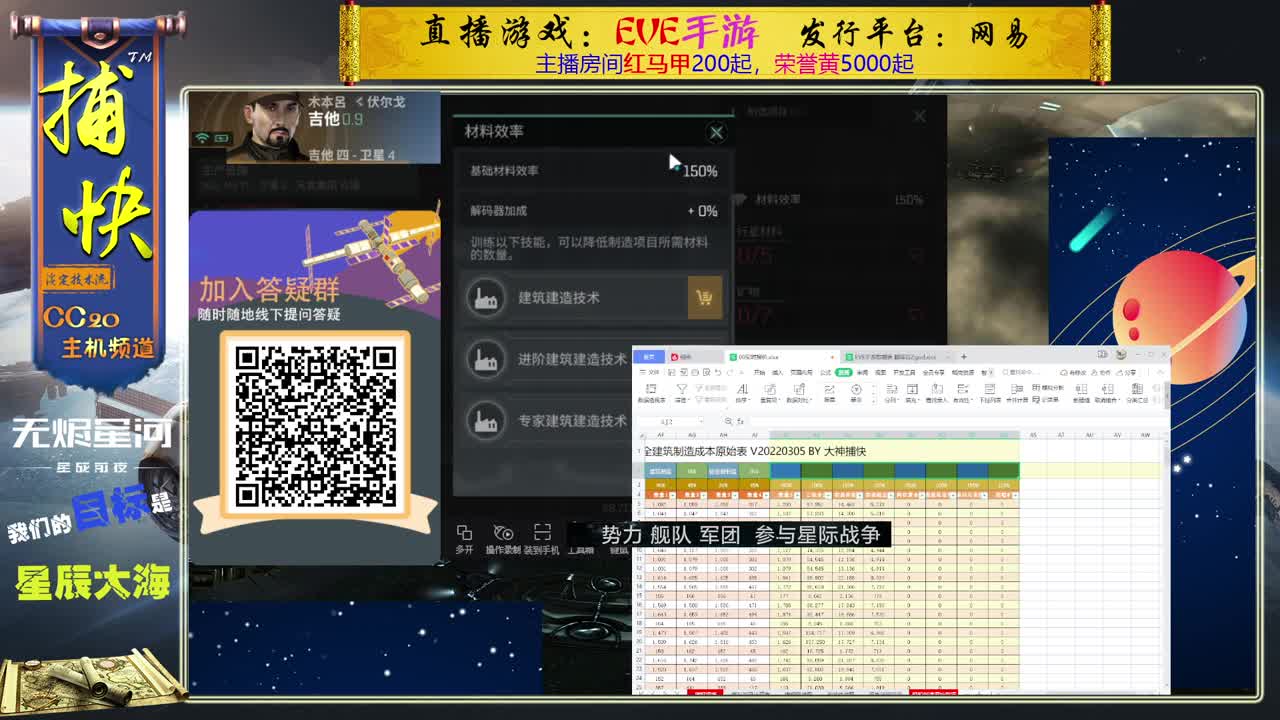
Task: Click the 数据透视表 pivot table icon
Action: (x=650, y=389)
